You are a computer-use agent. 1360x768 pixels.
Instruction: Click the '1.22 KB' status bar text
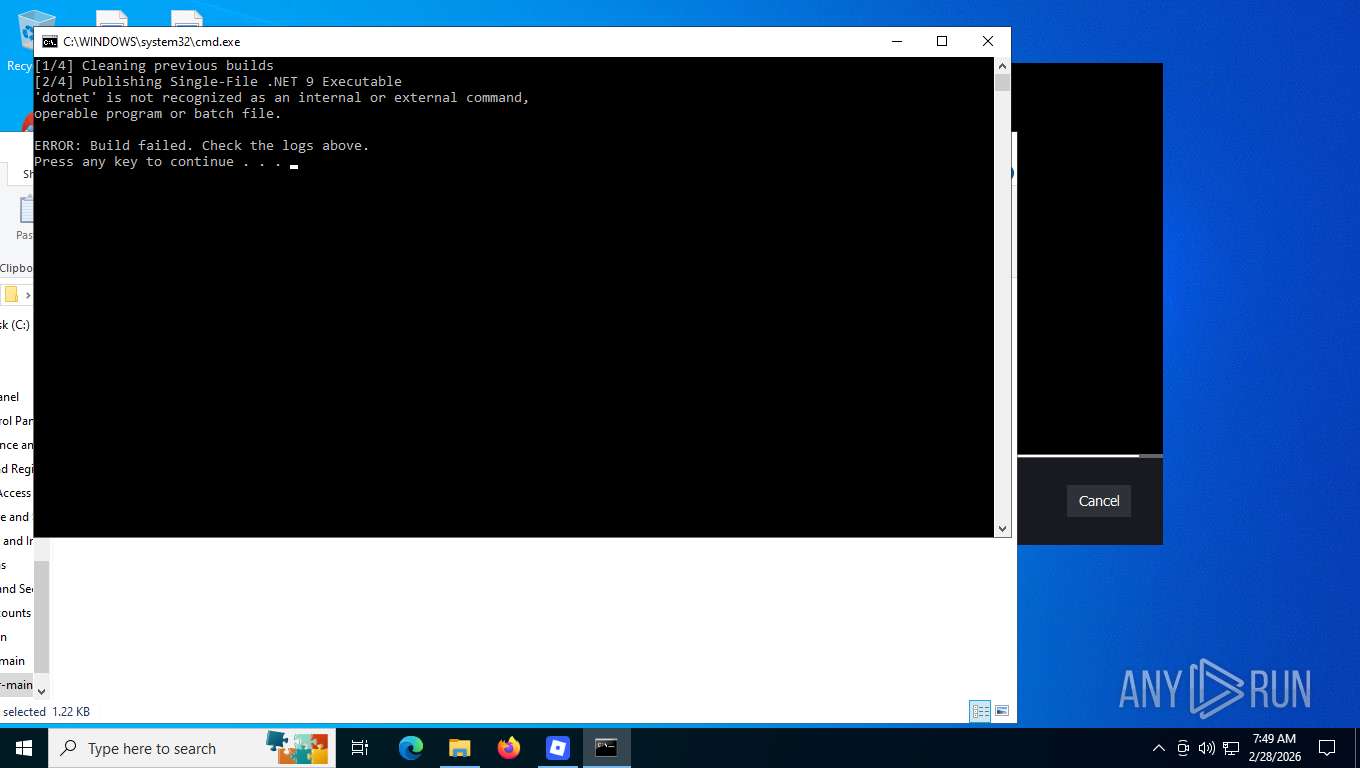click(x=71, y=712)
